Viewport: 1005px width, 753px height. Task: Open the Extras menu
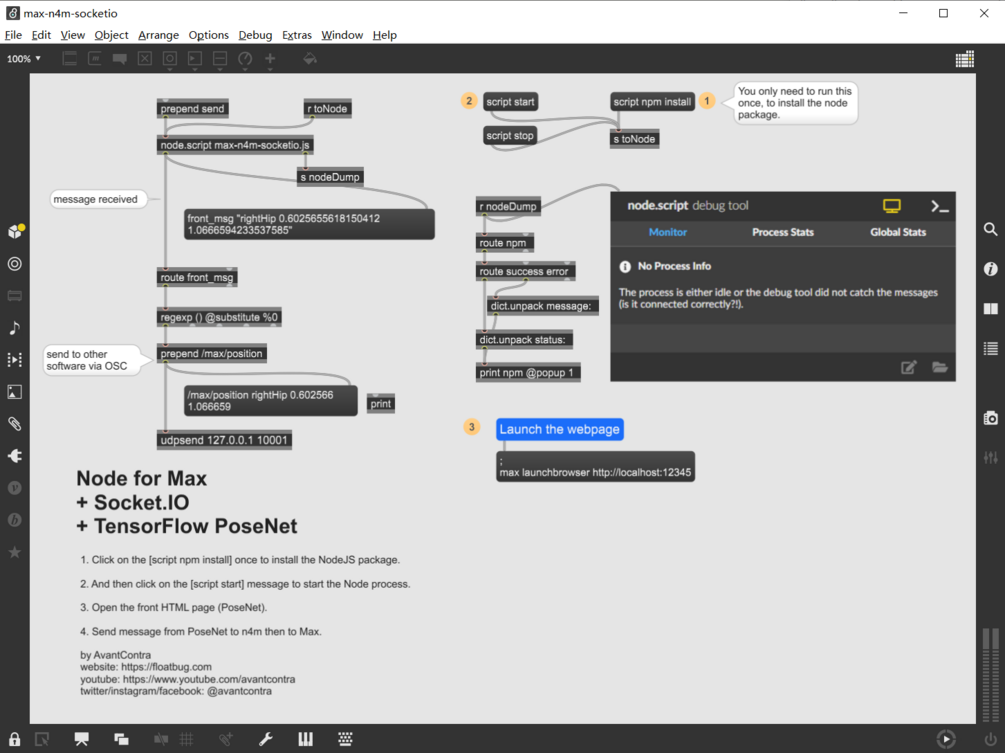tap(297, 35)
